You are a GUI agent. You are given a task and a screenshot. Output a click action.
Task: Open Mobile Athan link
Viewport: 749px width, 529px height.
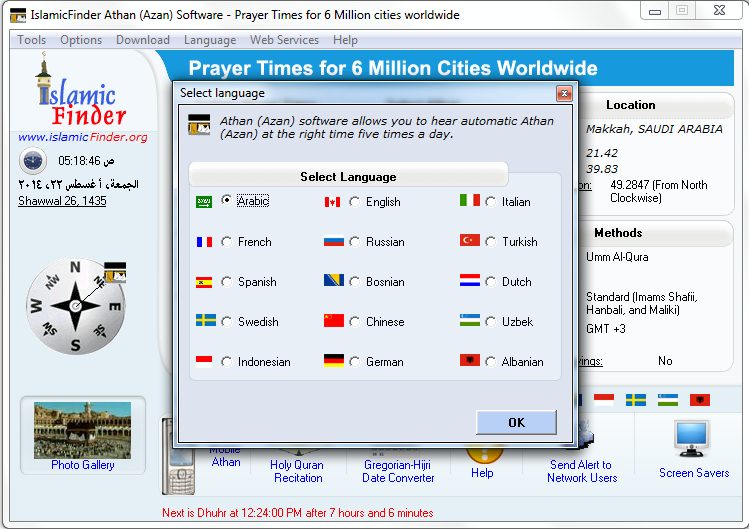226,456
